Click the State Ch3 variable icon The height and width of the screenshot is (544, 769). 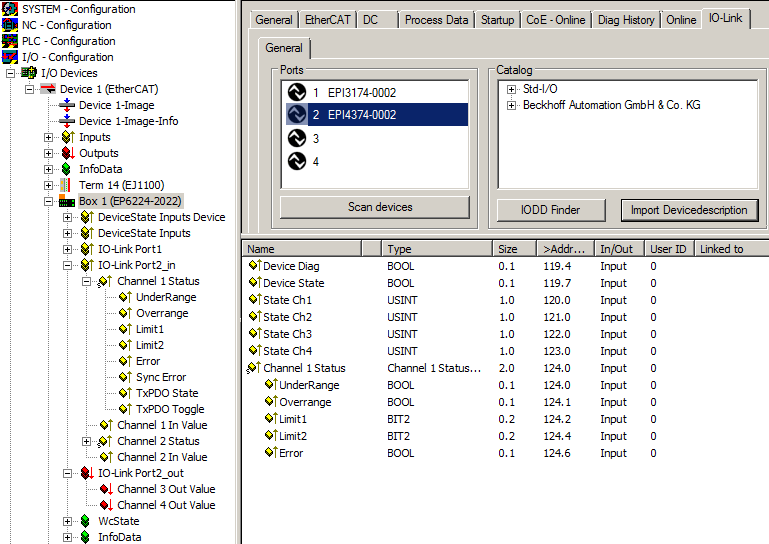point(255,334)
